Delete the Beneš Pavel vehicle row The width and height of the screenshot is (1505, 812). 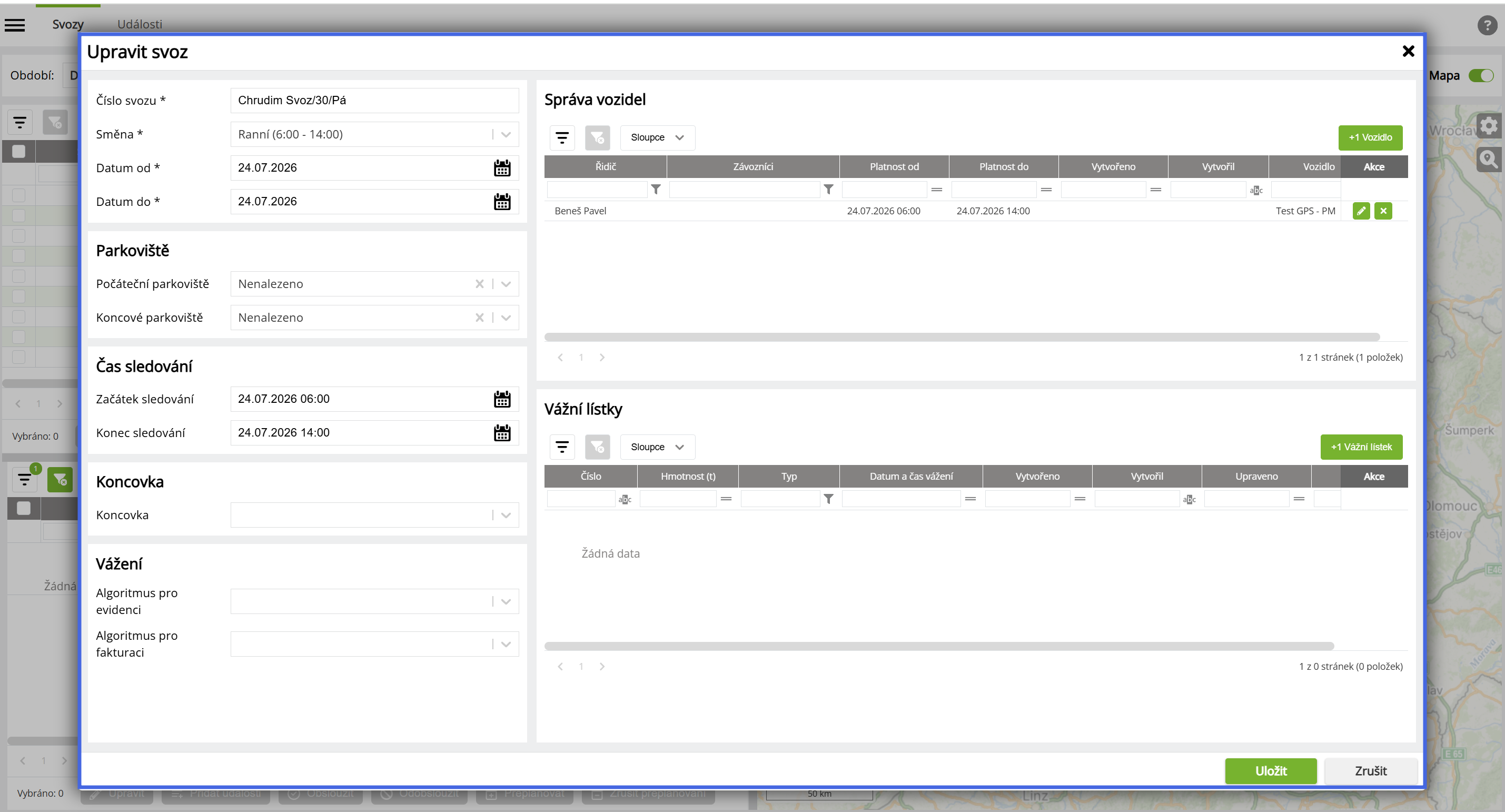[x=1383, y=211]
